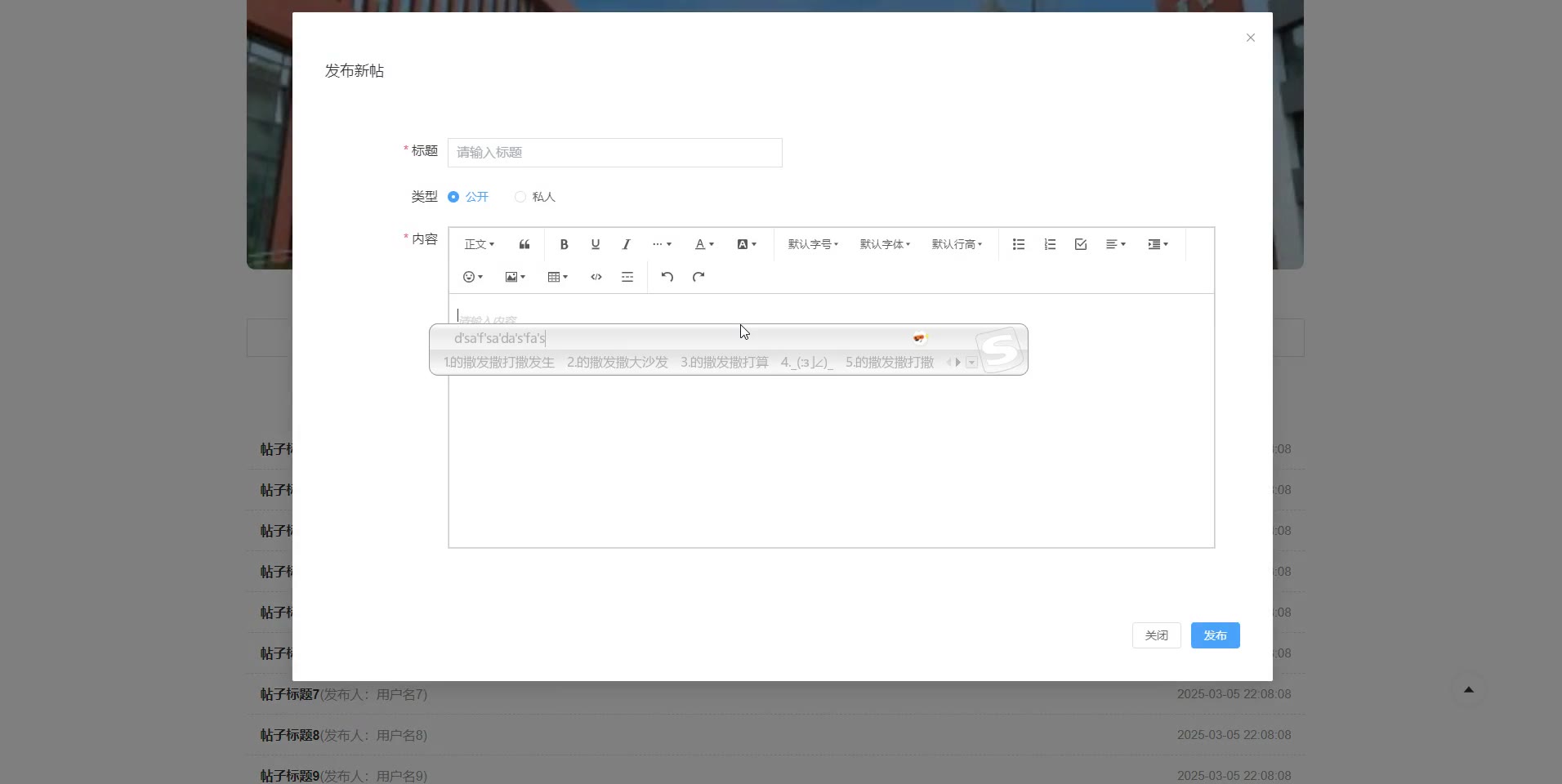Toggle underline formatting
This screenshot has width=1562, height=784.
point(596,244)
